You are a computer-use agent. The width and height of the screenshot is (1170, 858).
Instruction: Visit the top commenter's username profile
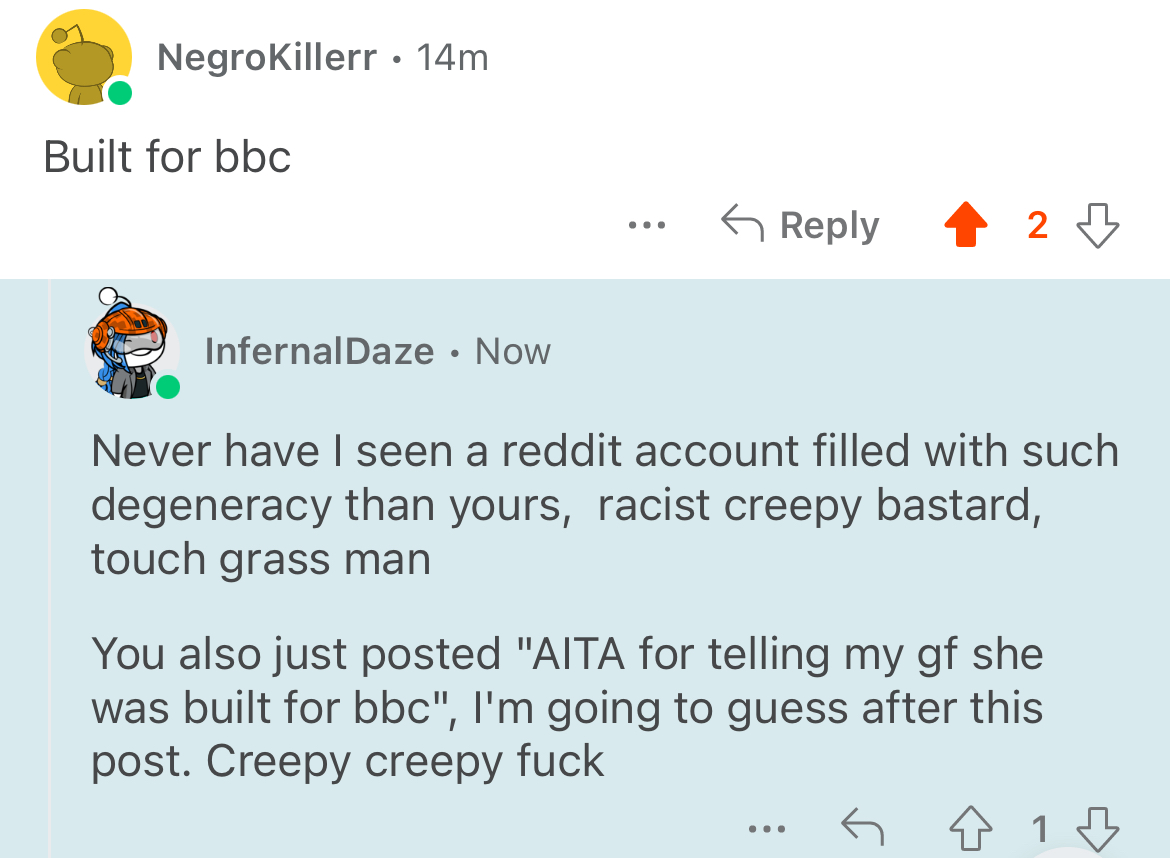pyautogui.click(x=266, y=57)
